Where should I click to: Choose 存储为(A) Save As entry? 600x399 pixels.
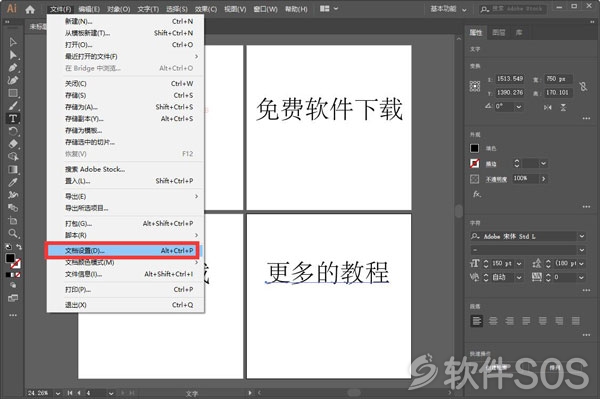tap(126, 107)
